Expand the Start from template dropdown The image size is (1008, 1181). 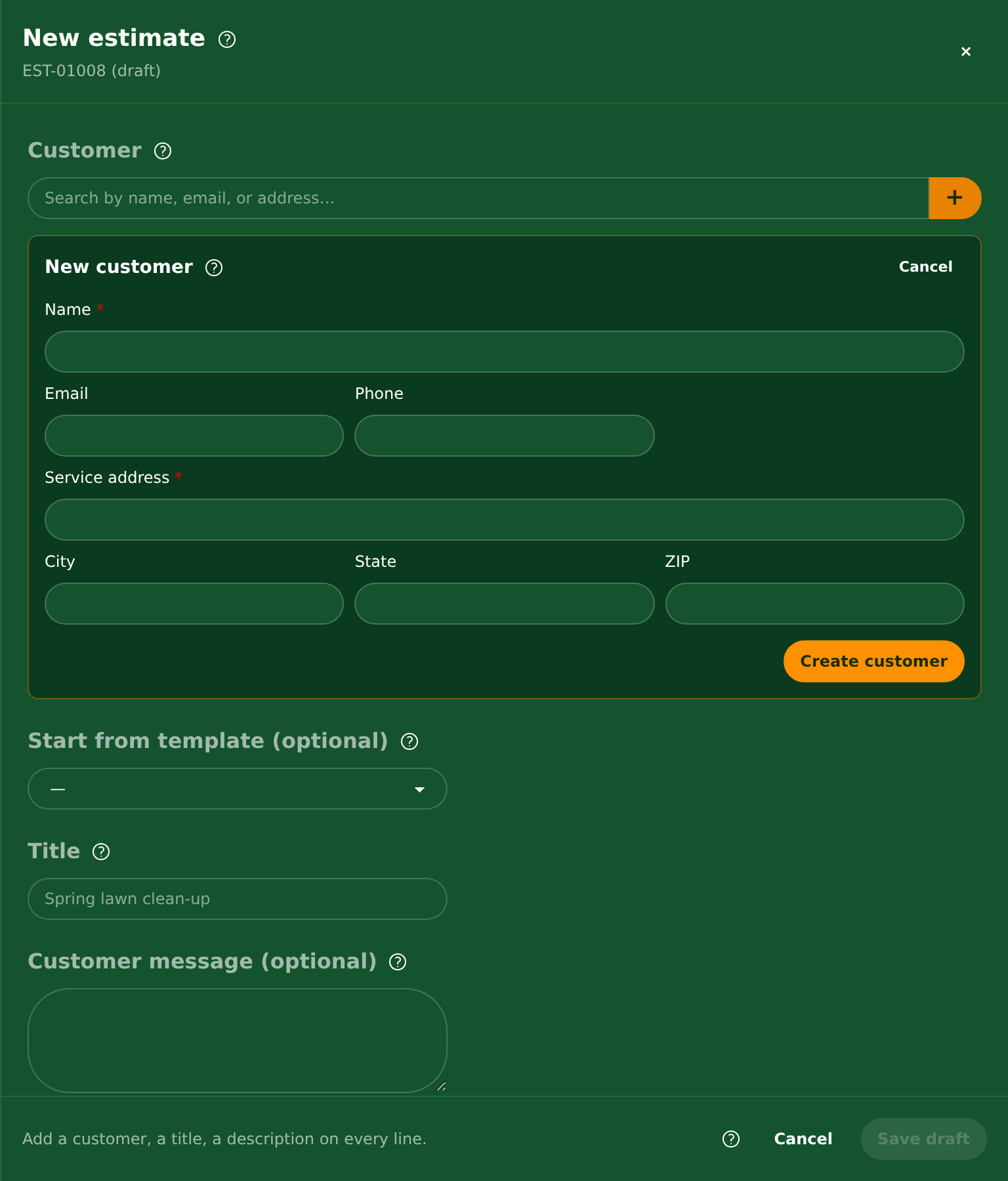238,789
